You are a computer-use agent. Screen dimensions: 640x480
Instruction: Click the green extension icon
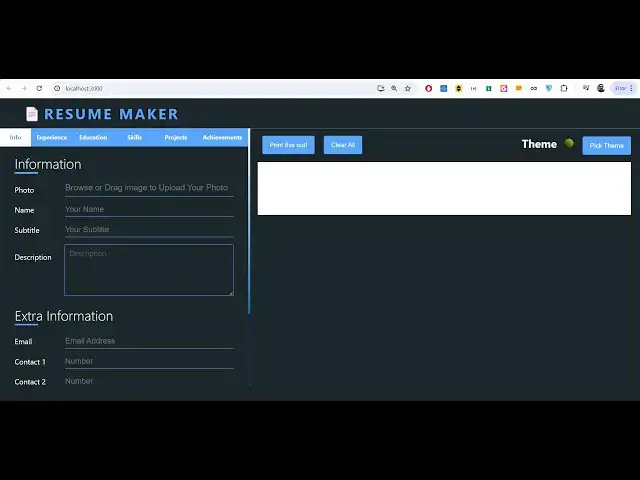tap(489, 88)
